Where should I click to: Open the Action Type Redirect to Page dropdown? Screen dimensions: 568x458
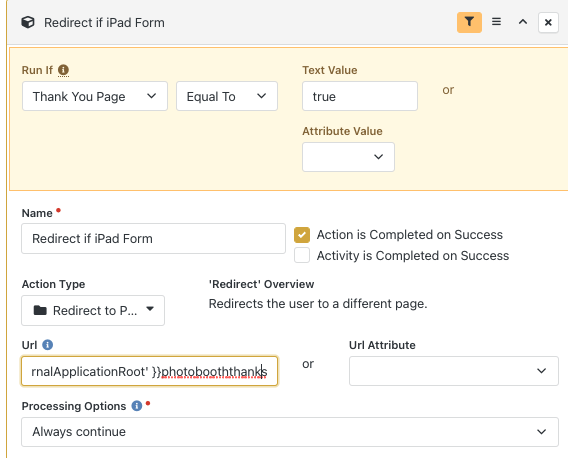(93, 310)
